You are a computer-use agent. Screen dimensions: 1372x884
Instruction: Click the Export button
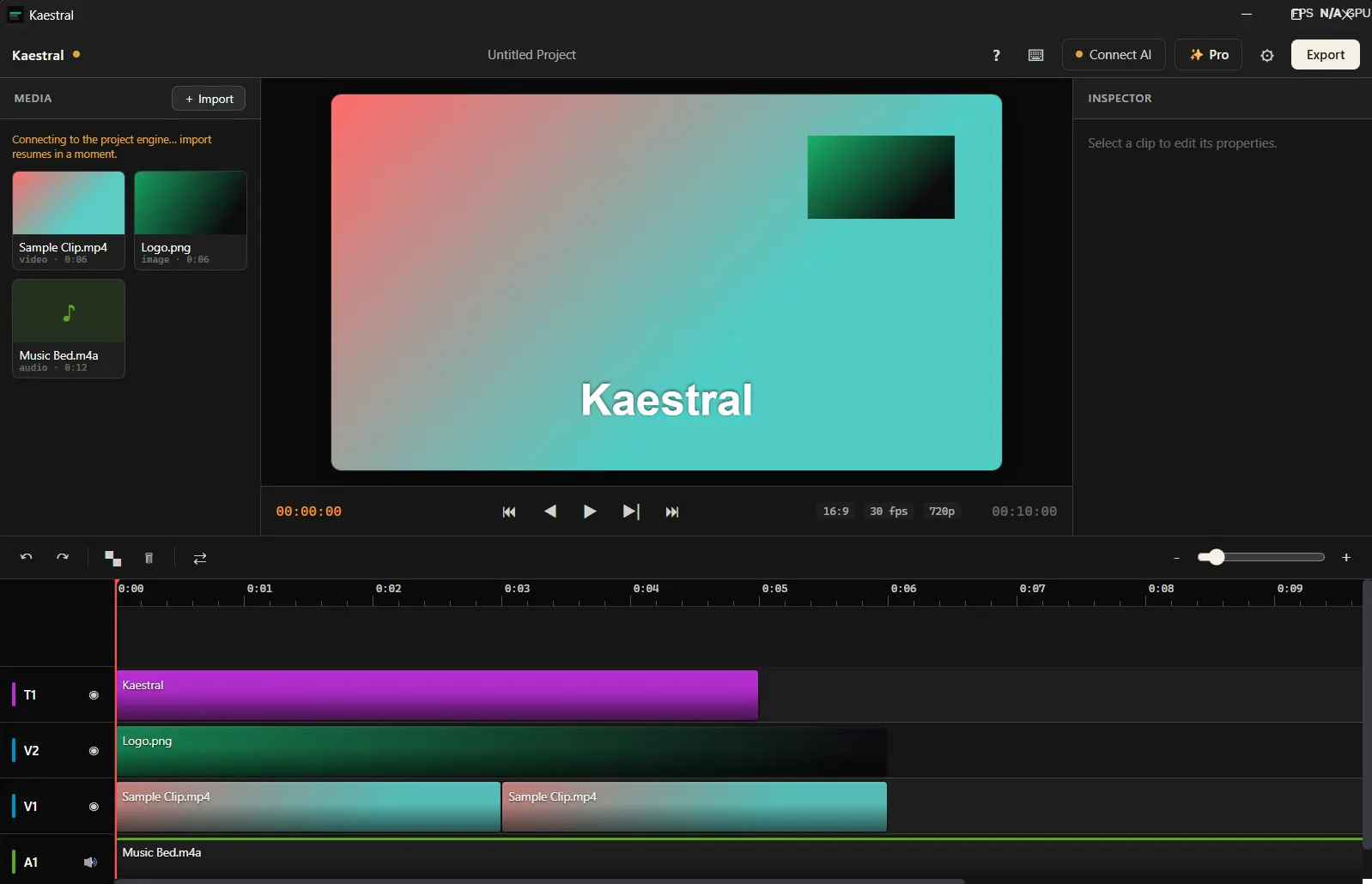coord(1326,55)
